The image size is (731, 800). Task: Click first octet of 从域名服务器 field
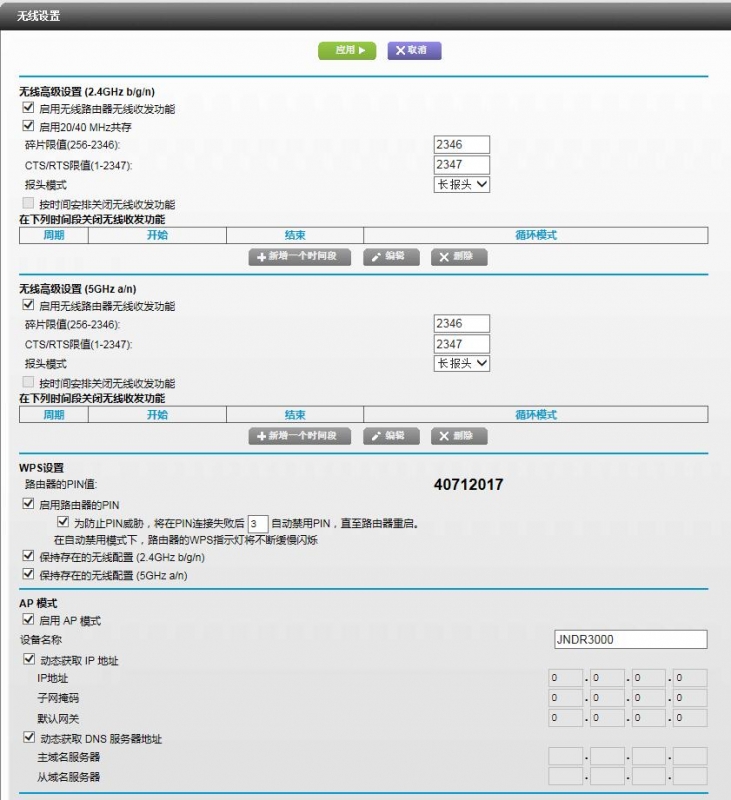pos(566,776)
